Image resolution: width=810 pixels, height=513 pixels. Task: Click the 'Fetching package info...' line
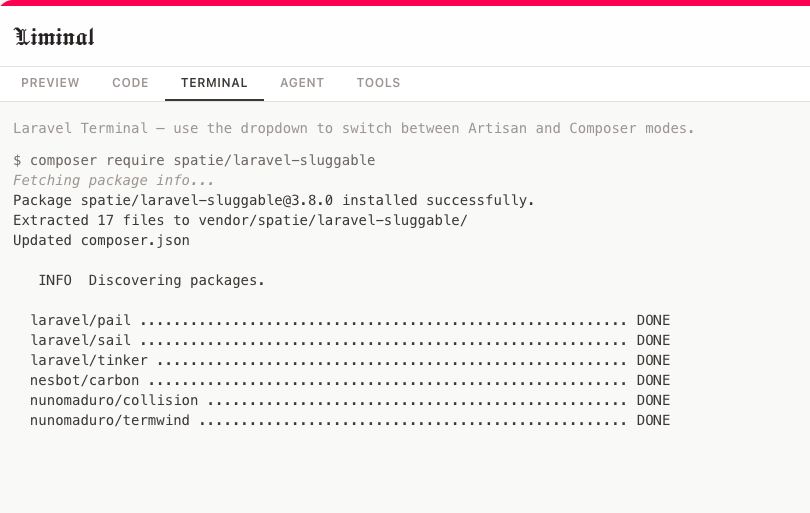114,180
